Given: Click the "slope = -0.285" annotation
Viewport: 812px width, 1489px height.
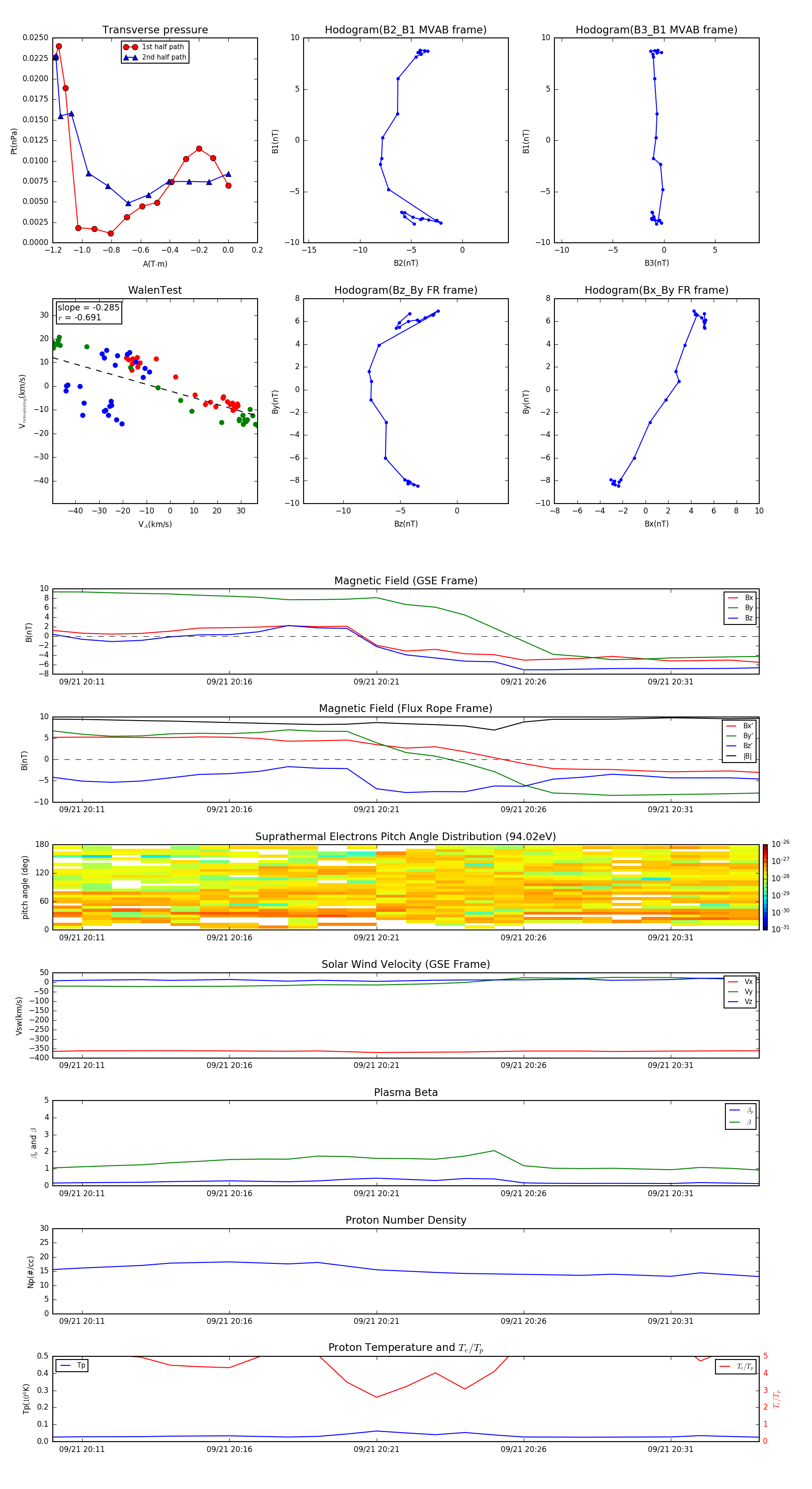Looking at the screenshot, I should 88,308.
